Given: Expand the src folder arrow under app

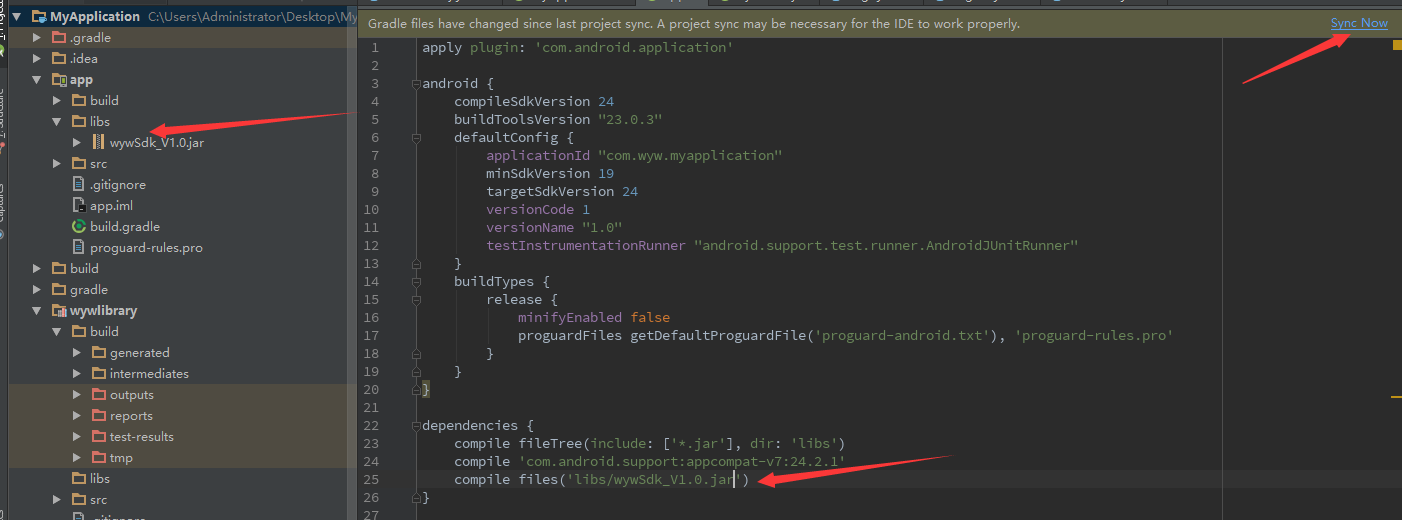Looking at the screenshot, I should pos(57,163).
